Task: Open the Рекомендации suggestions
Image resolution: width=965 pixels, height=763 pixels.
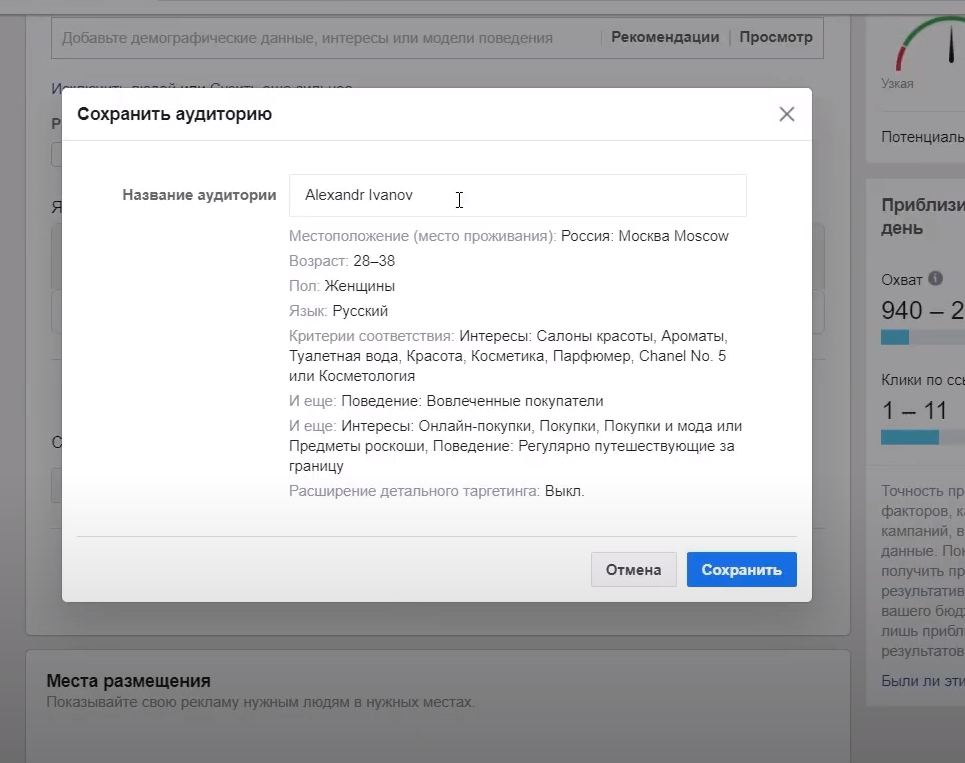Action: click(x=664, y=36)
